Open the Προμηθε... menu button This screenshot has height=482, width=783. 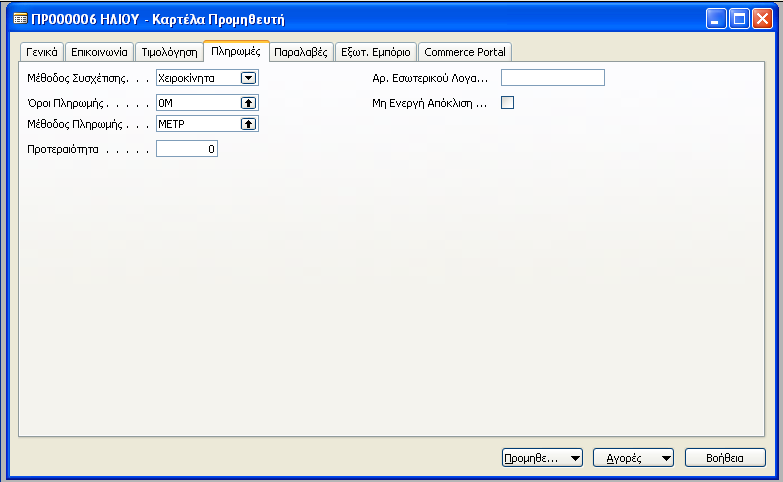[542, 458]
